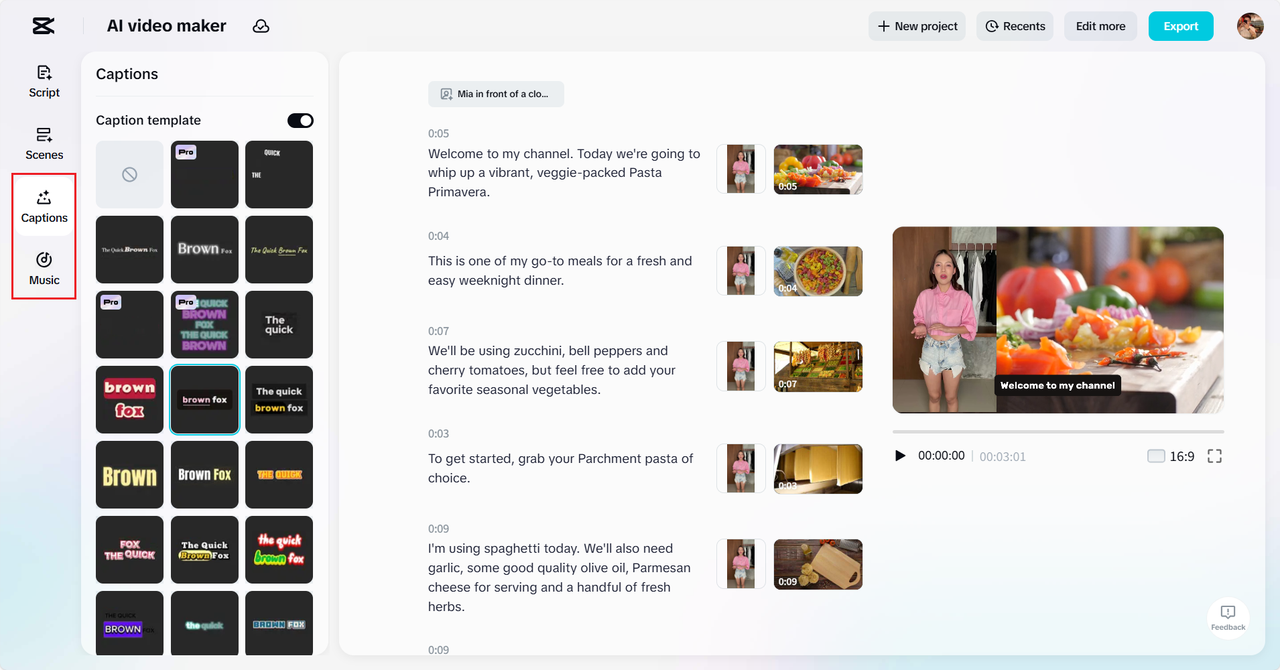
Task: Export the video
Action: (x=1181, y=26)
